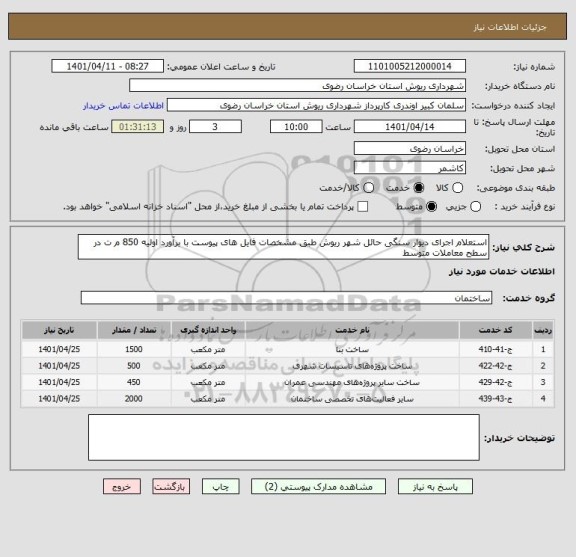The width and height of the screenshot is (576, 557).
Task: Click the deadline time field 10:00
Action: [x=296, y=127]
